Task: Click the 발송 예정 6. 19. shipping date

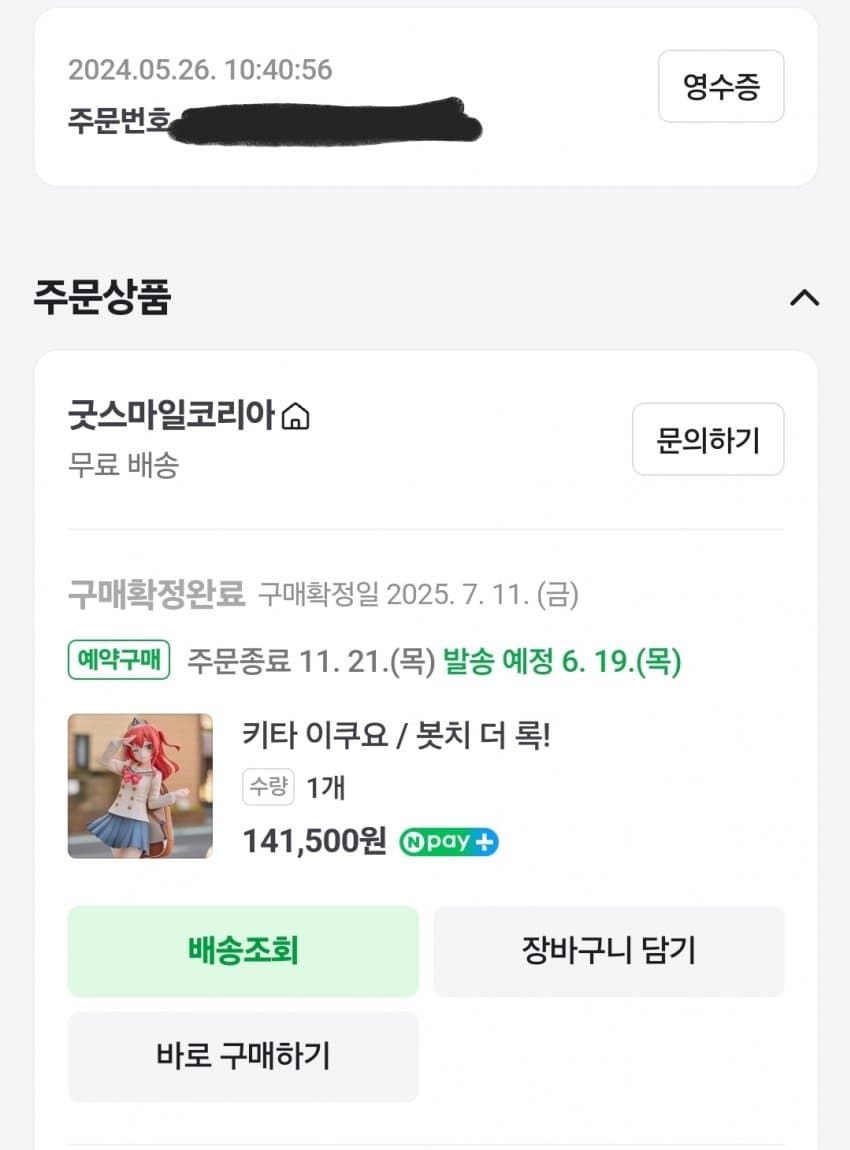Action: 561,662
